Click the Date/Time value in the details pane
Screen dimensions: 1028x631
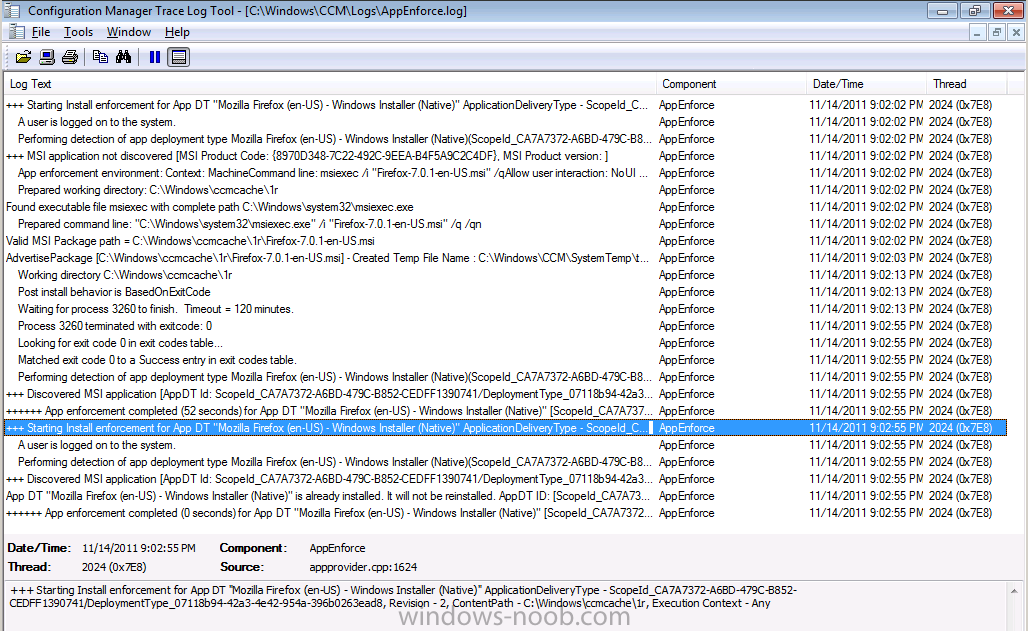tap(139, 548)
